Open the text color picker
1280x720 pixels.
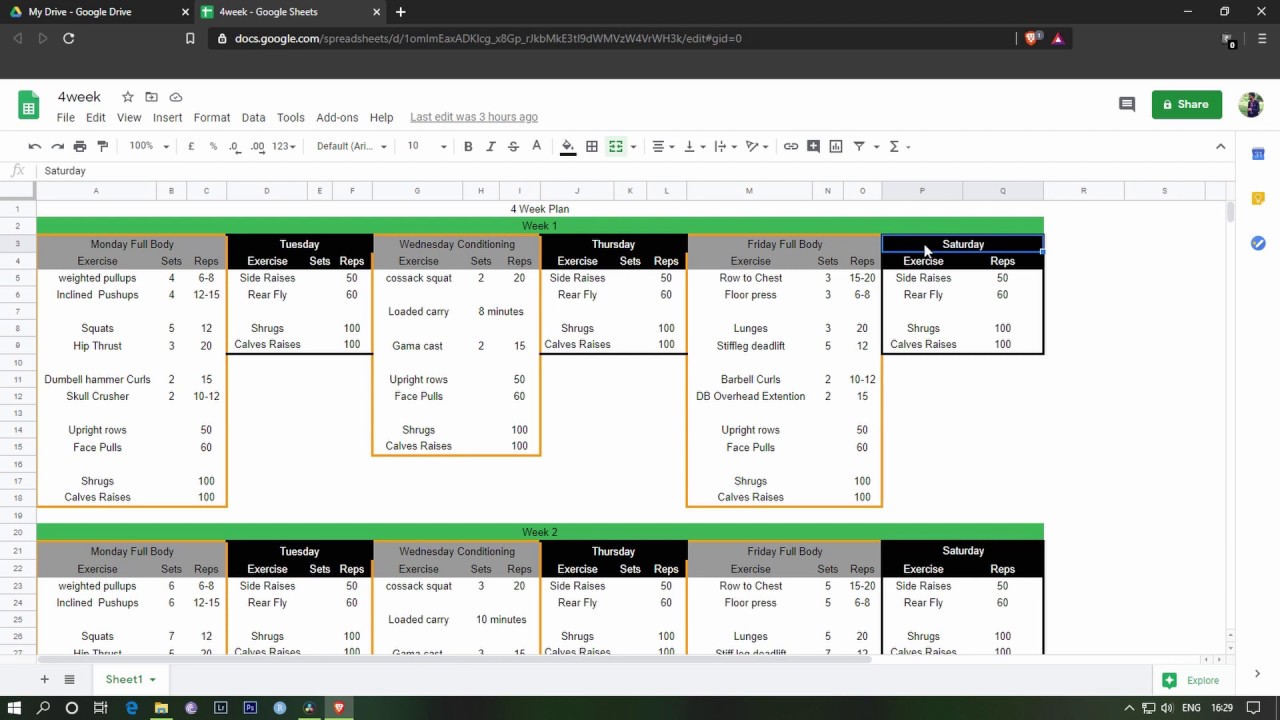(537, 146)
